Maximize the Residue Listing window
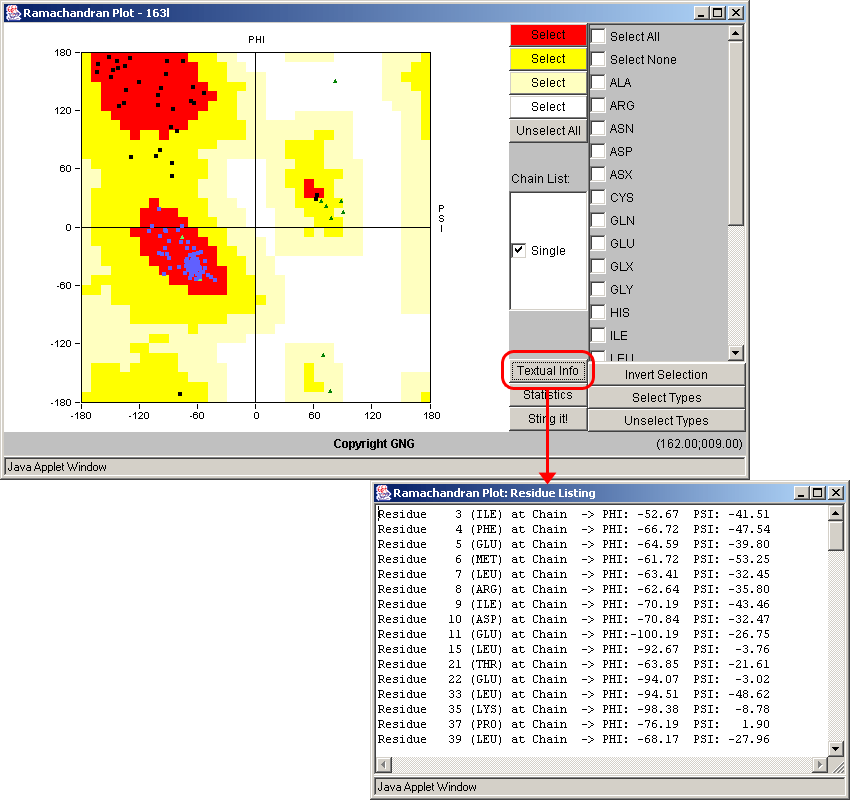850x800 pixels. pyautogui.click(x=817, y=493)
